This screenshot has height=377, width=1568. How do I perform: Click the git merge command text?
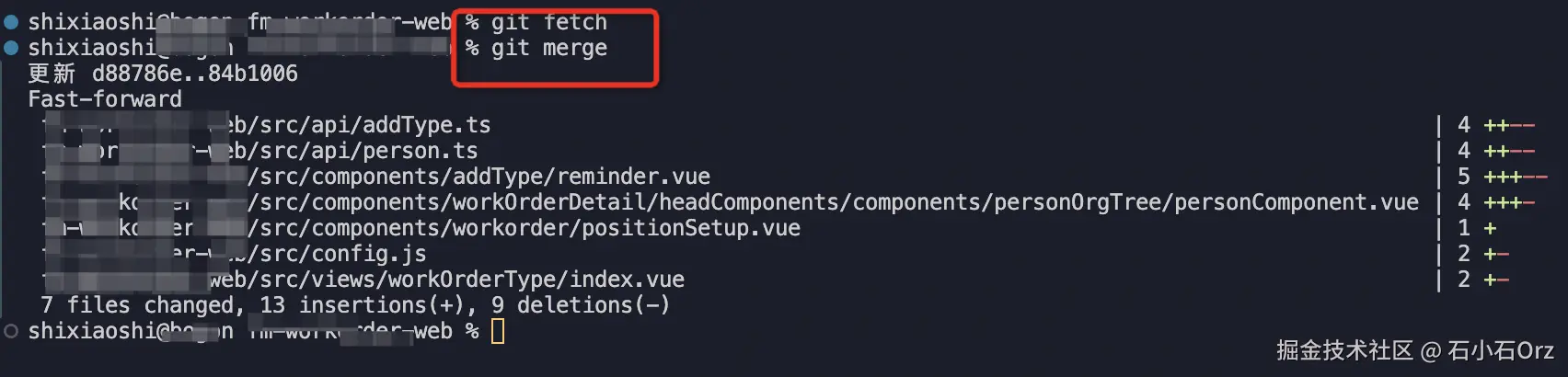[548, 48]
